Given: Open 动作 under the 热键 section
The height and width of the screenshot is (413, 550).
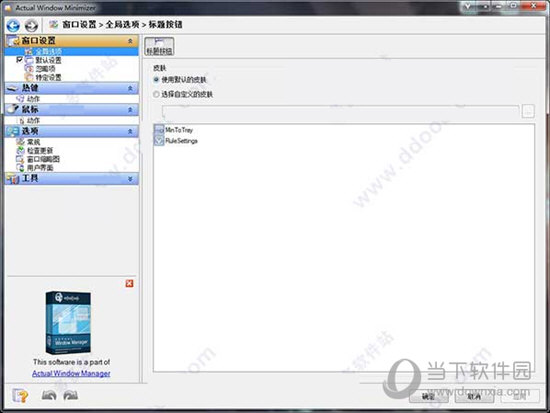Looking at the screenshot, I should pyautogui.click(x=33, y=99).
